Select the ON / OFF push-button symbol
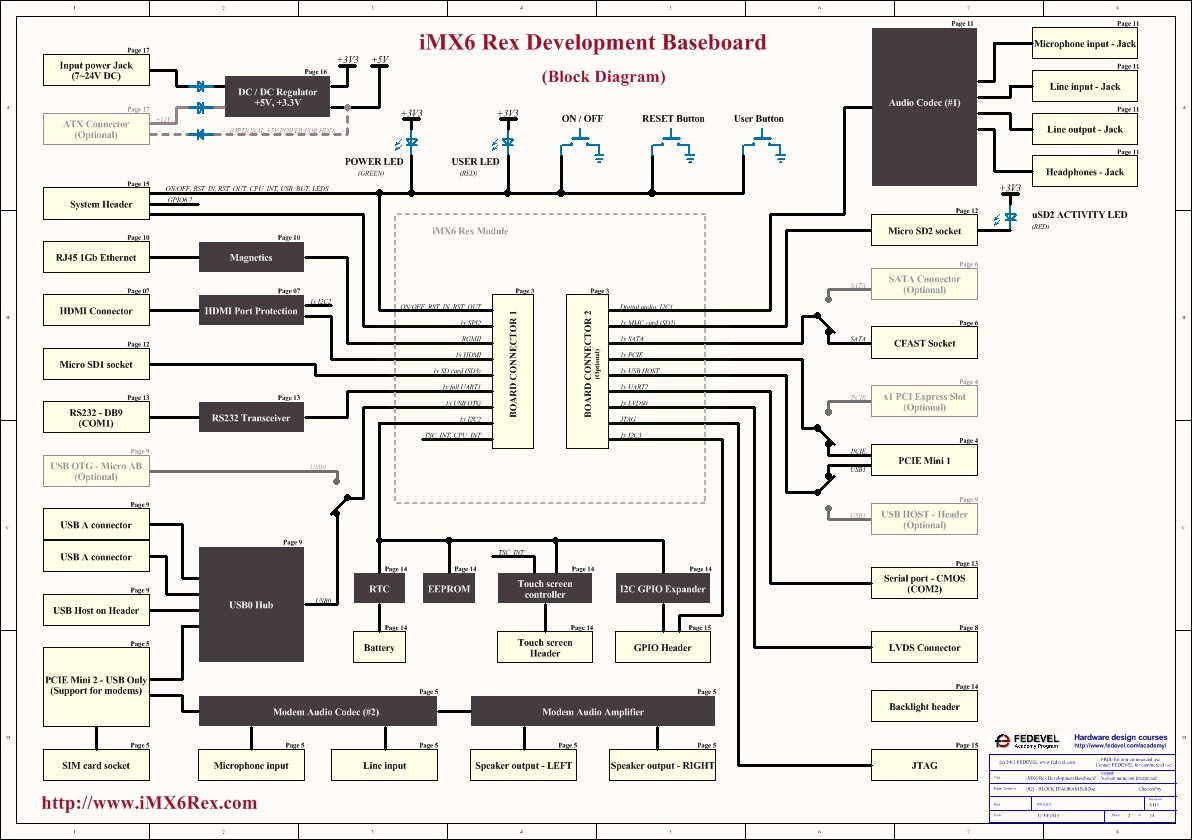This screenshot has height=840, width=1192. tap(582, 145)
